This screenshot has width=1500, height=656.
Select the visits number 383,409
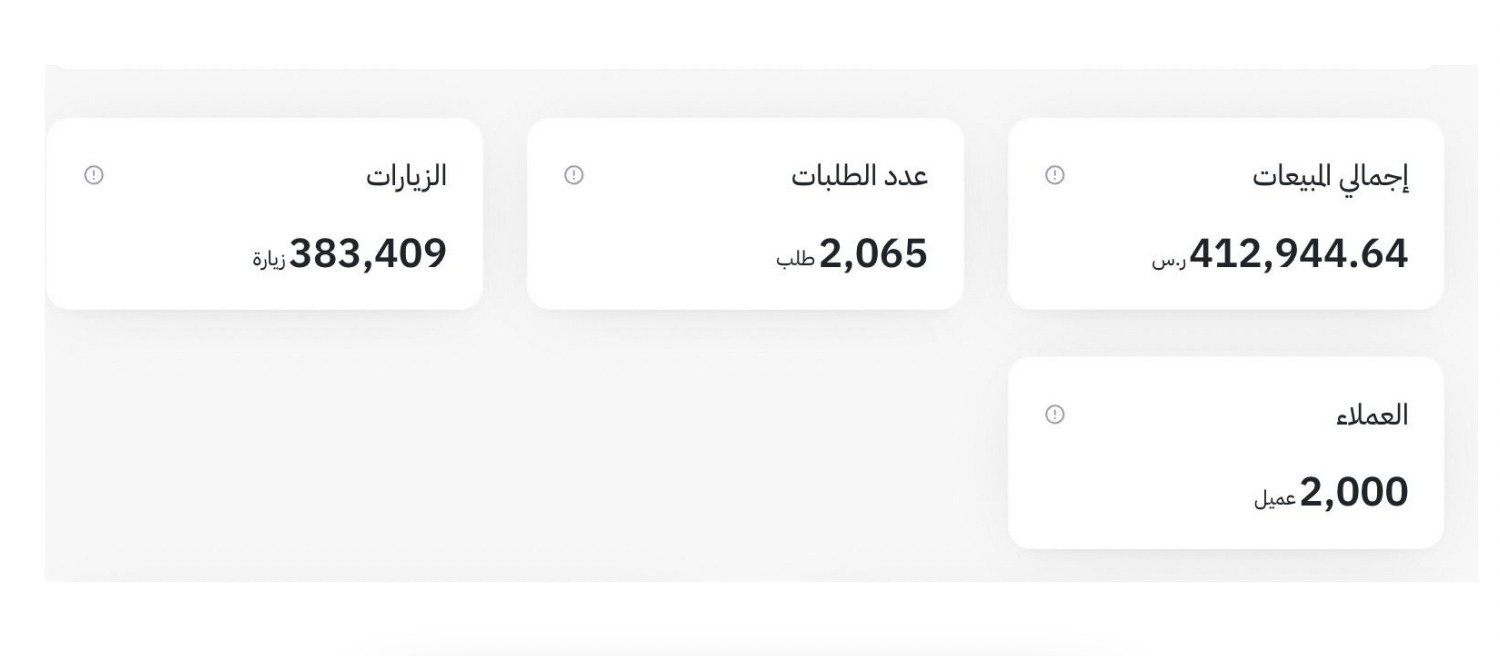(x=368, y=254)
